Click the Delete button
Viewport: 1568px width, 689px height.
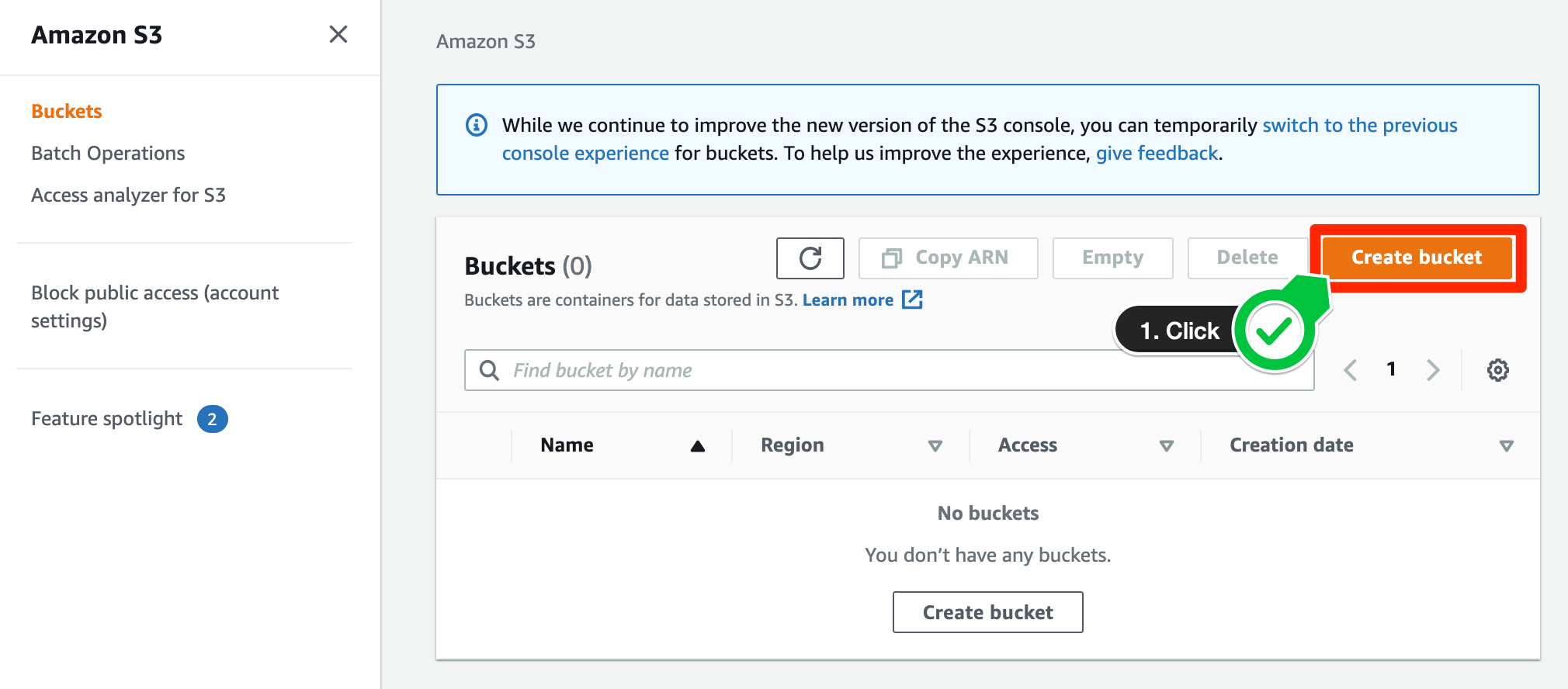(1247, 258)
